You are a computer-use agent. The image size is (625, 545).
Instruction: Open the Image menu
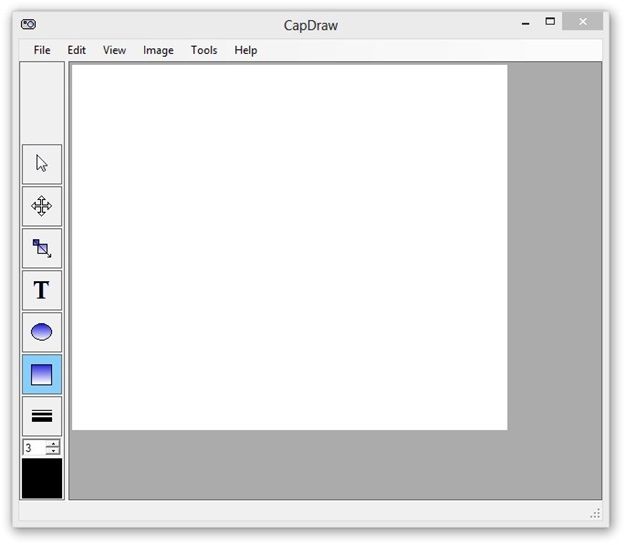pyautogui.click(x=158, y=50)
